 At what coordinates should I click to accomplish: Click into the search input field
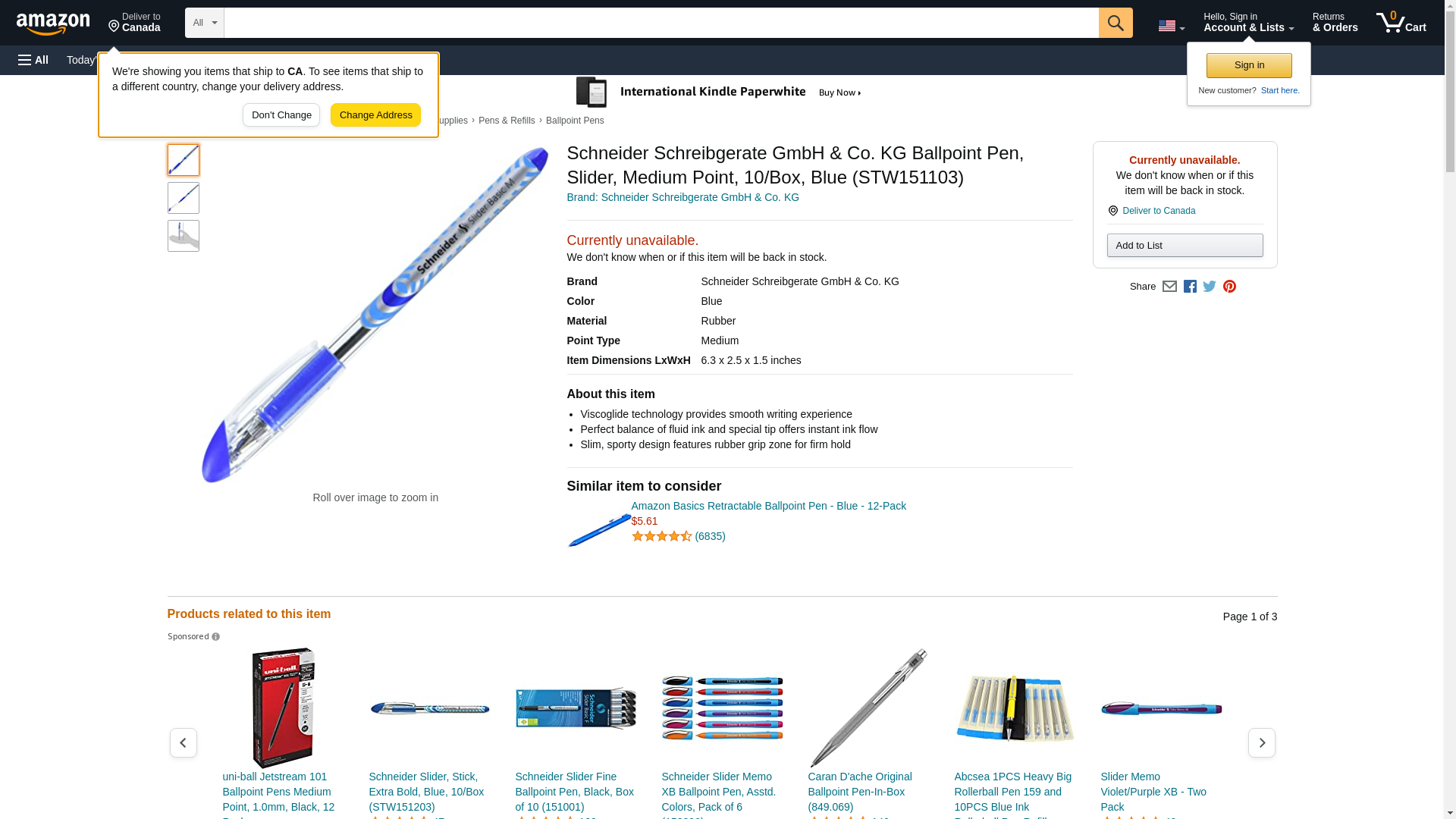(x=661, y=23)
